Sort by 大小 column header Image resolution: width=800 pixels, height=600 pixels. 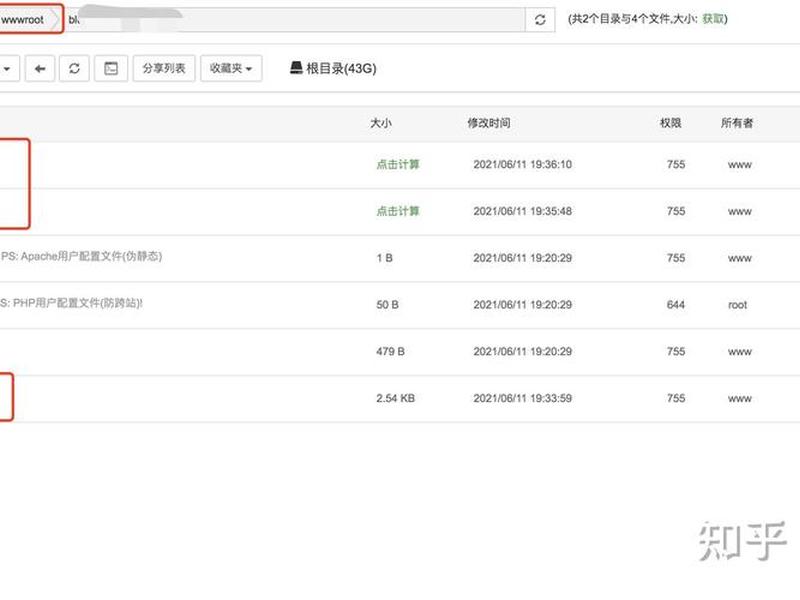(x=381, y=123)
